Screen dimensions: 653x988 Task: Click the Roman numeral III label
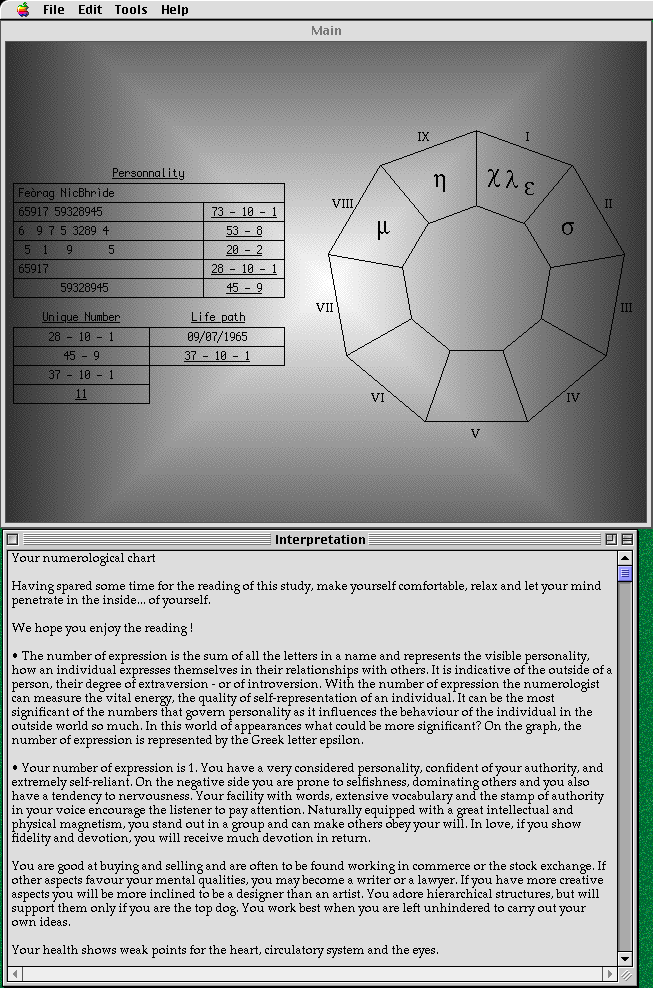tap(626, 307)
